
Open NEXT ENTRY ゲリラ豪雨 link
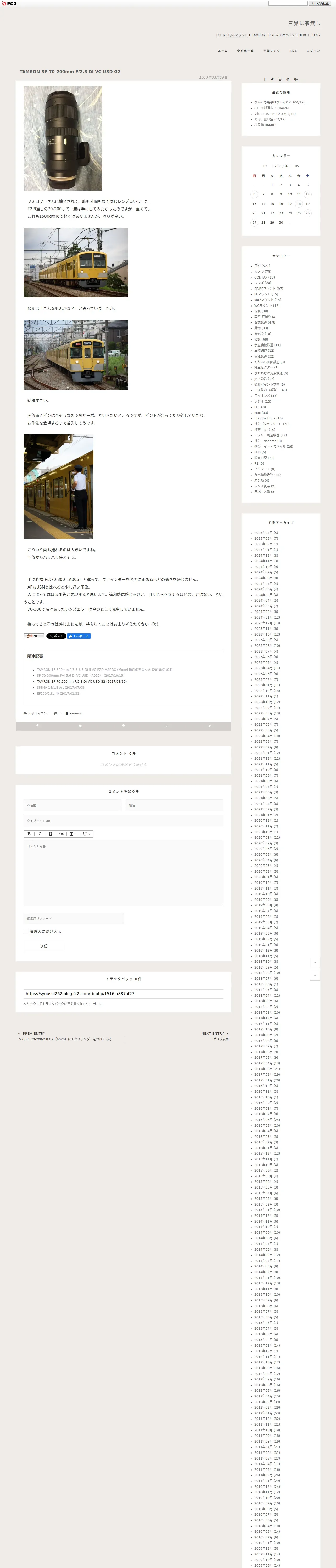(221, 1039)
